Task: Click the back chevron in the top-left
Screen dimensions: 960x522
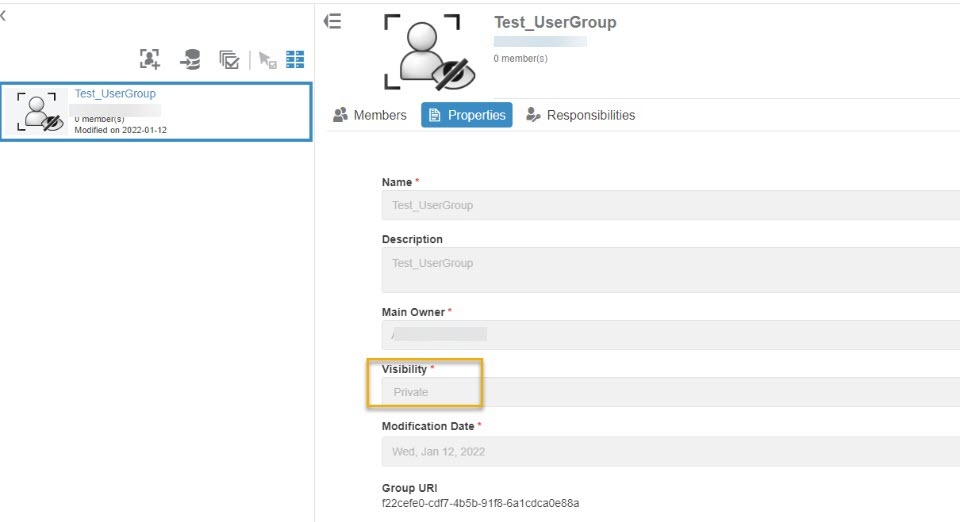Action: tap(4, 16)
